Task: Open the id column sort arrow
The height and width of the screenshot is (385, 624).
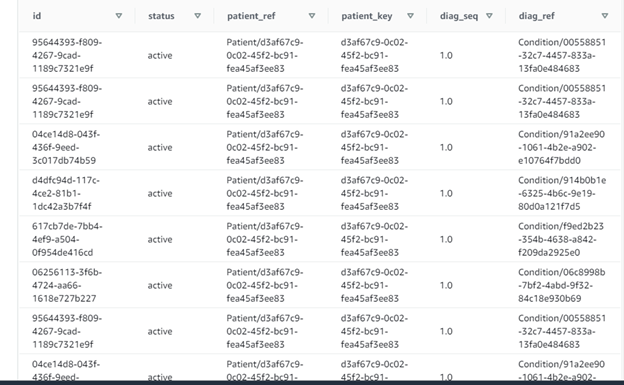Action: [119, 16]
